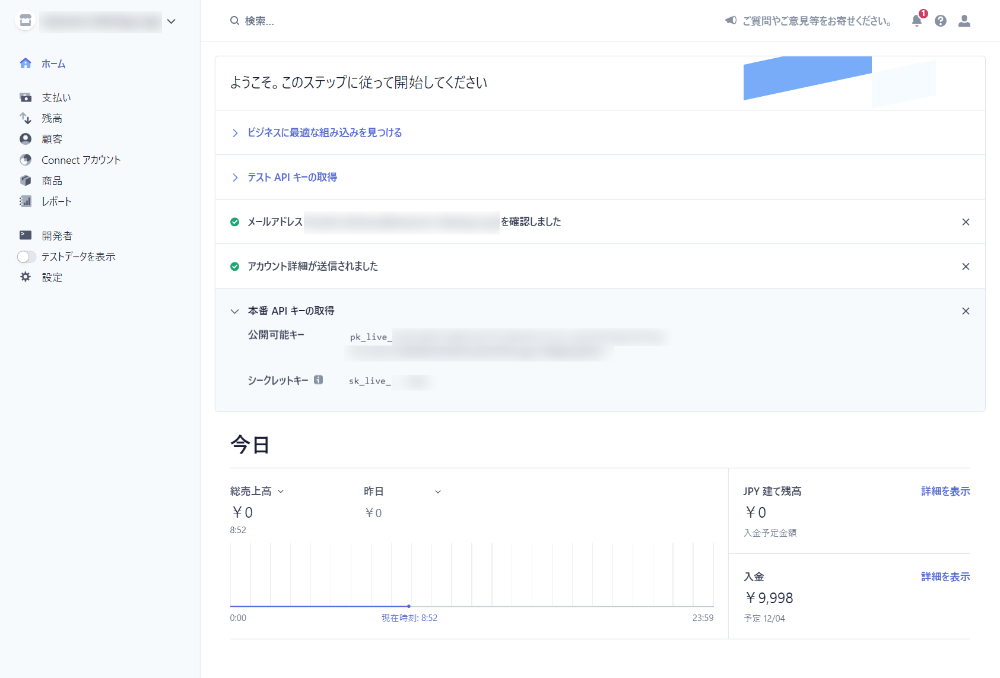Open the 残高 balance section
This screenshot has width=1000, height=678.
click(x=52, y=119)
